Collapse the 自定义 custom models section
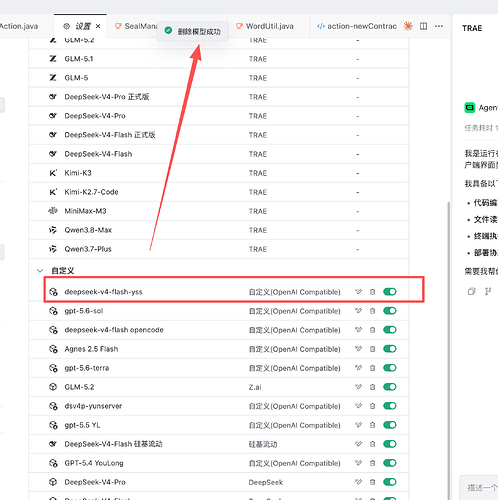The image size is (498, 500). click(40, 271)
